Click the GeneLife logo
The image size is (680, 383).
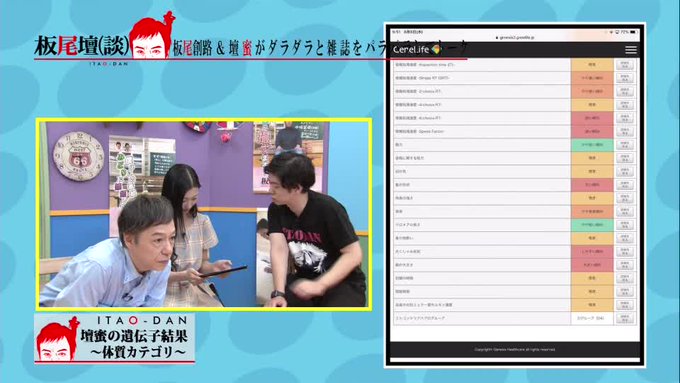tap(417, 49)
